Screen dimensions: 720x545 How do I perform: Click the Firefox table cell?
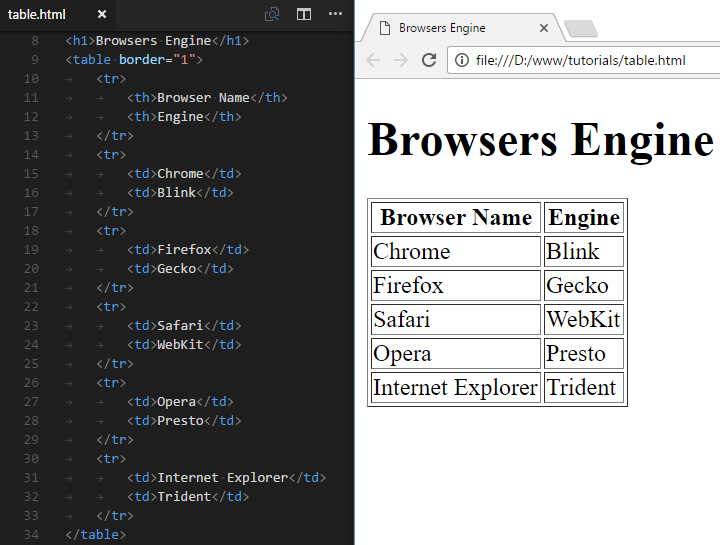456,285
